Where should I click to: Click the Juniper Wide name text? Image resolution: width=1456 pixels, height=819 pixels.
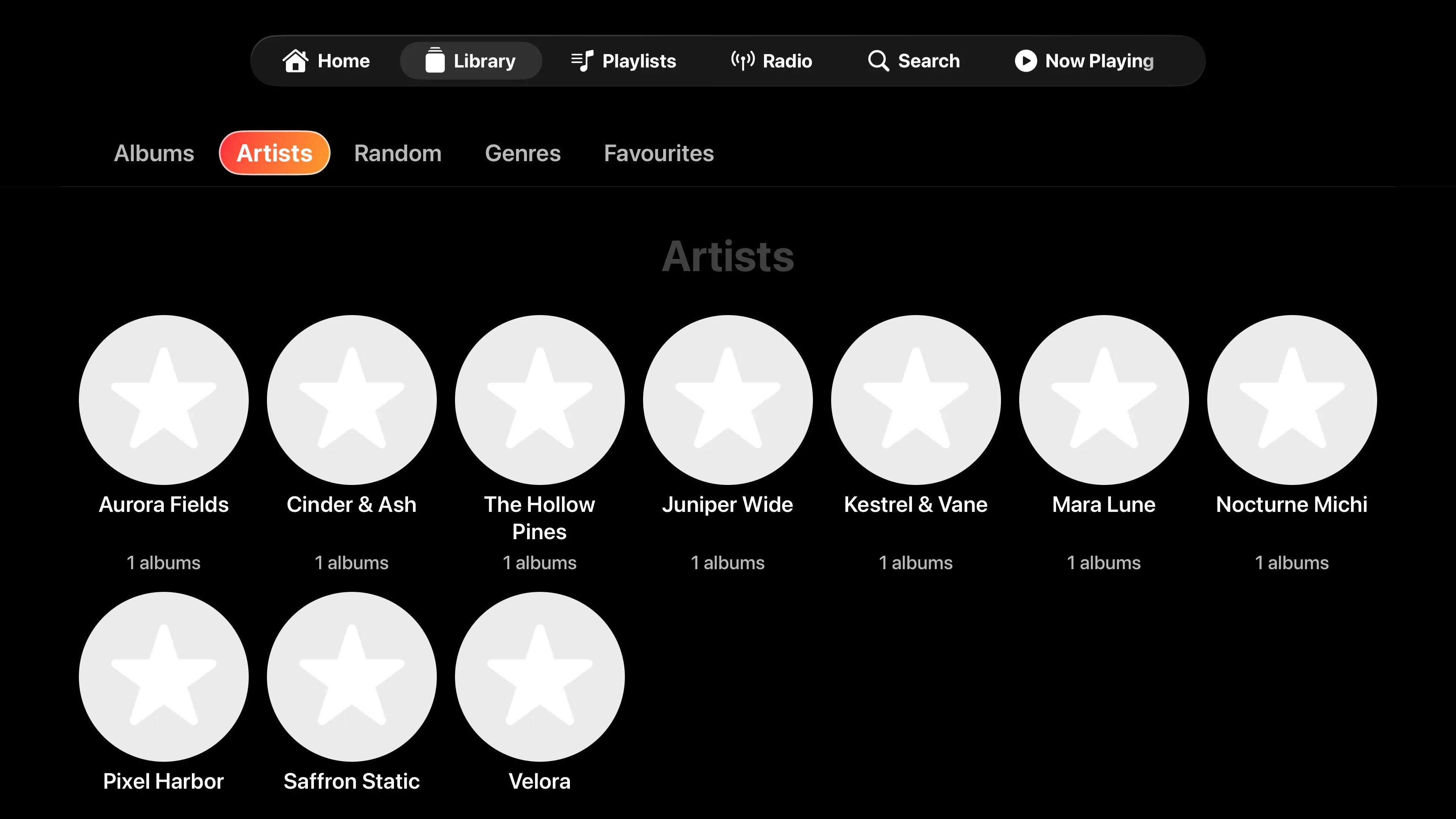(728, 505)
